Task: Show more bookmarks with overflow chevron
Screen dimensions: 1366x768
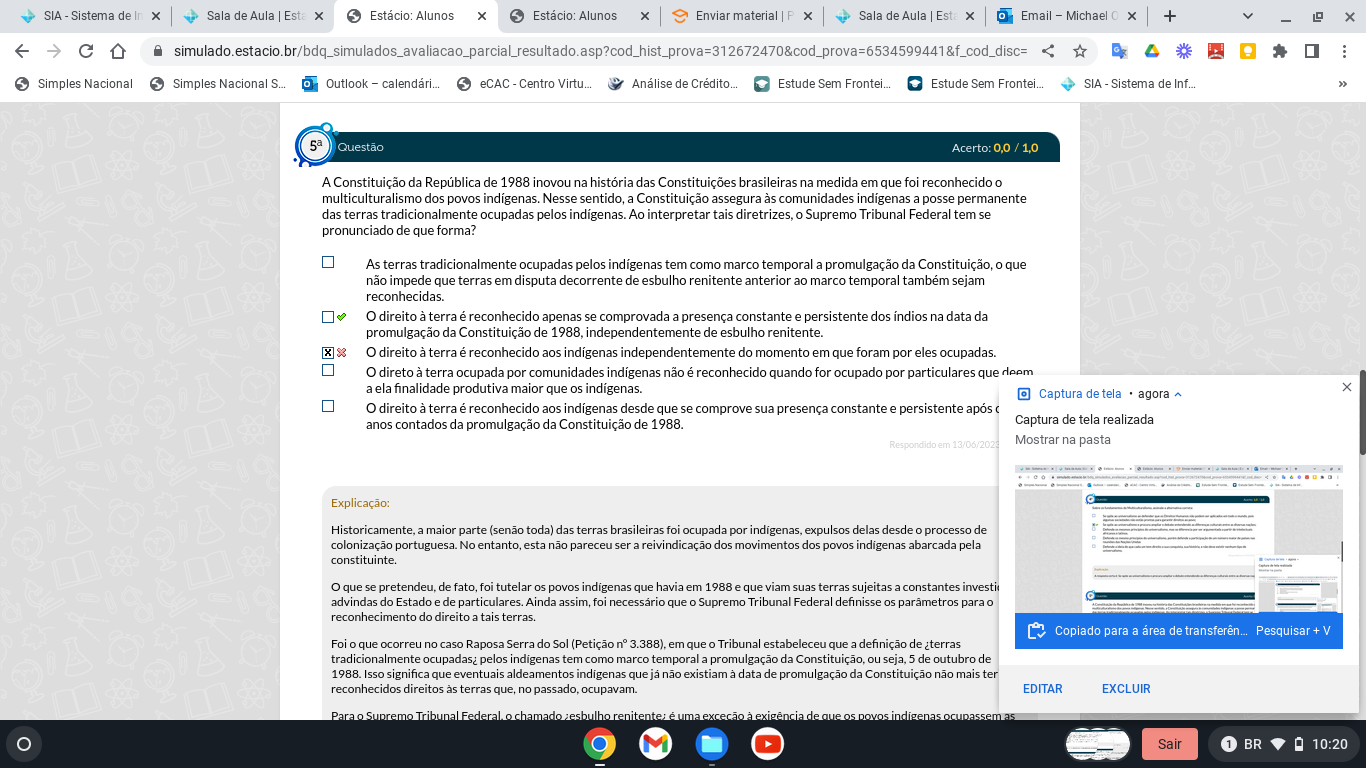Action: (x=1343, y=84)
